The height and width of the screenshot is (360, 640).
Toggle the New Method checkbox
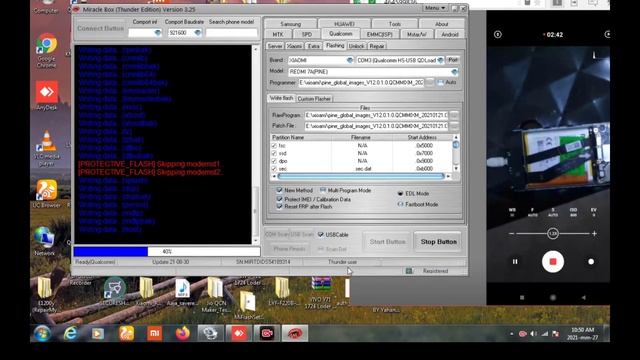pos(279,190)
